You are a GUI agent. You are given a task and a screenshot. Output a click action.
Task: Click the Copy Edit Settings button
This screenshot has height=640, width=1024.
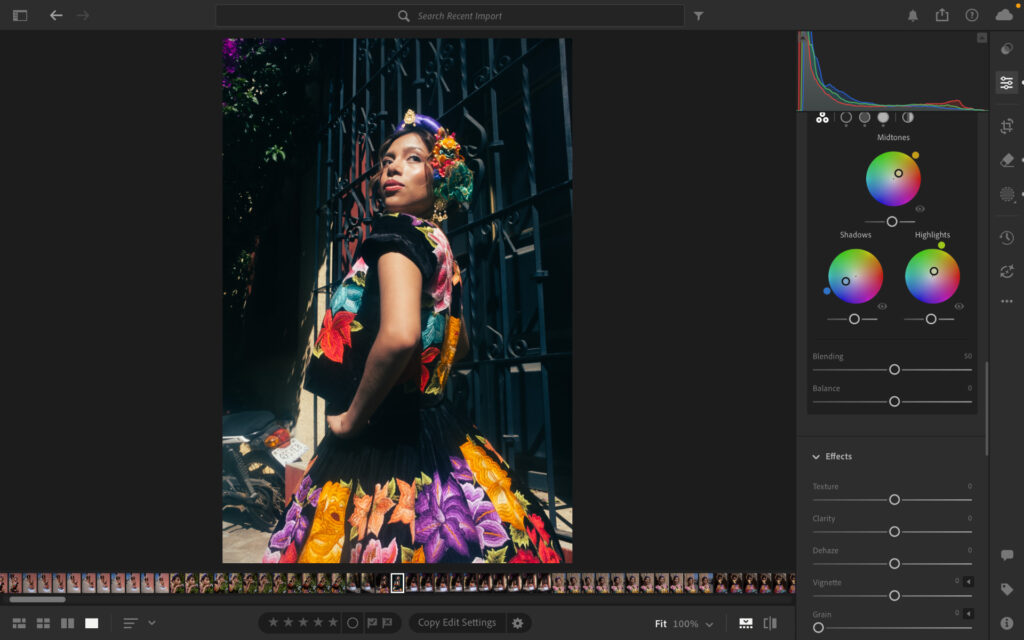pos(456,623)
